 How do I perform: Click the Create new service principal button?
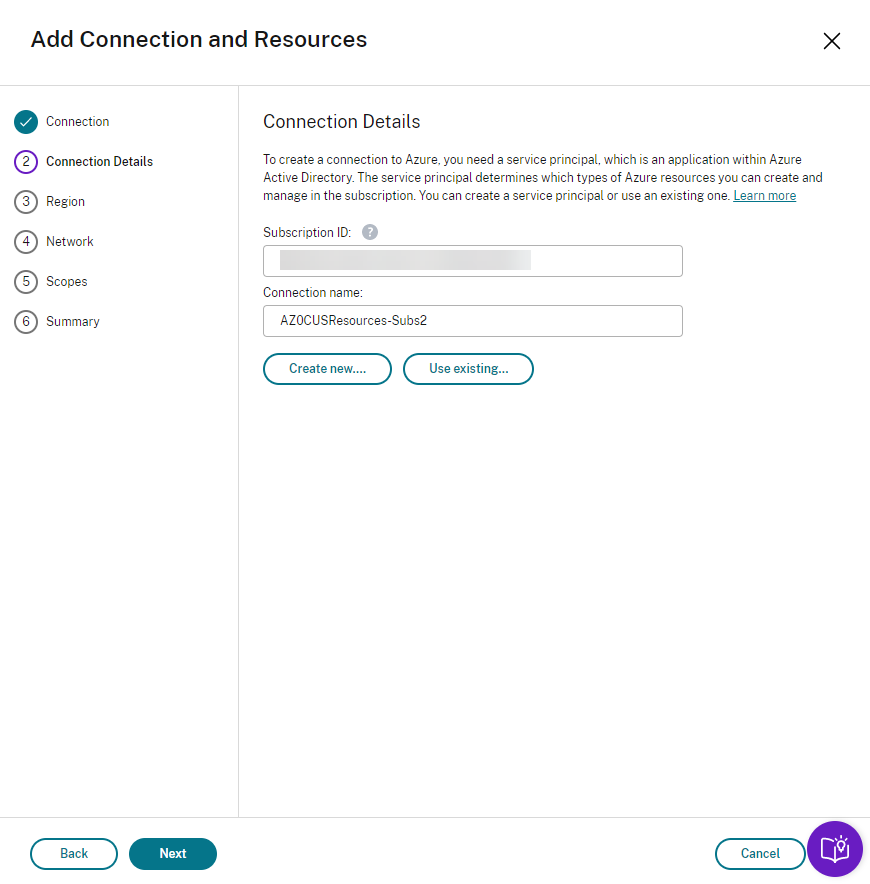[x=327, y=369]
